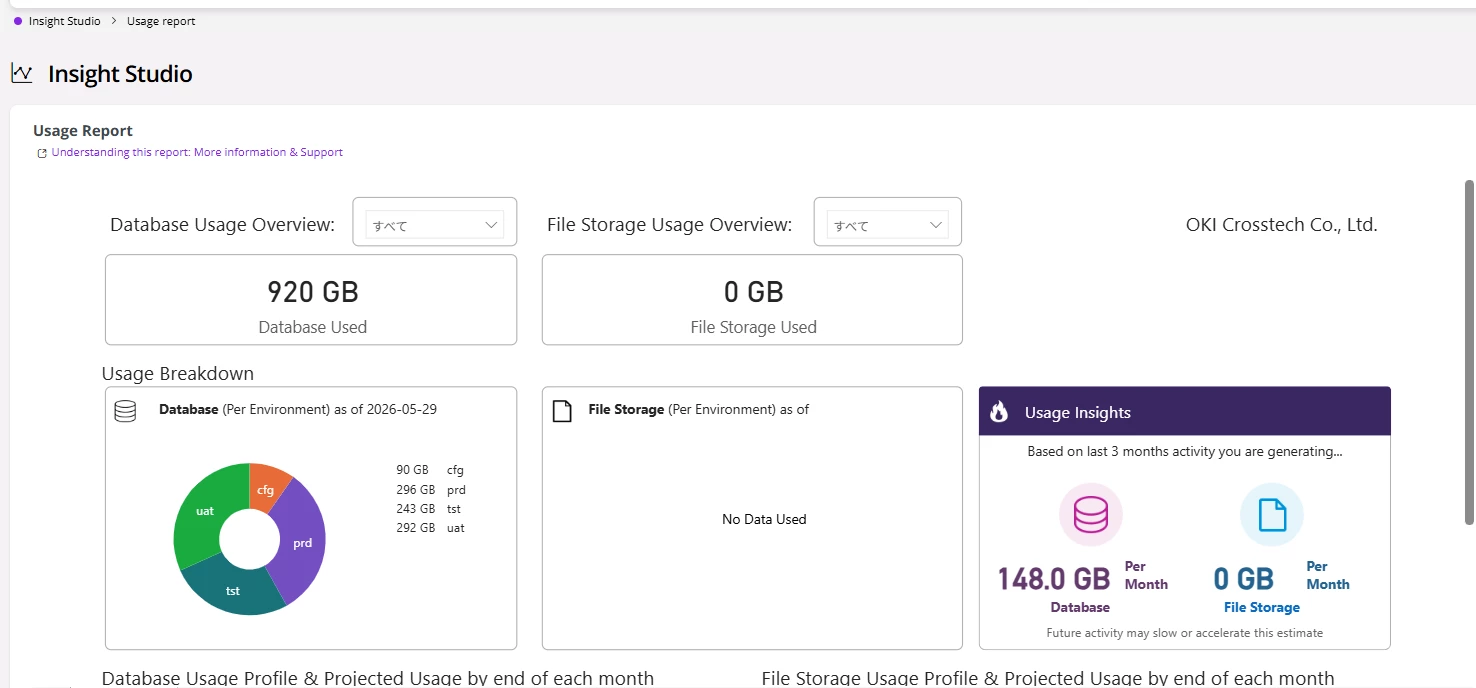Select the green uat slice of the donut chart

point(206,510)
